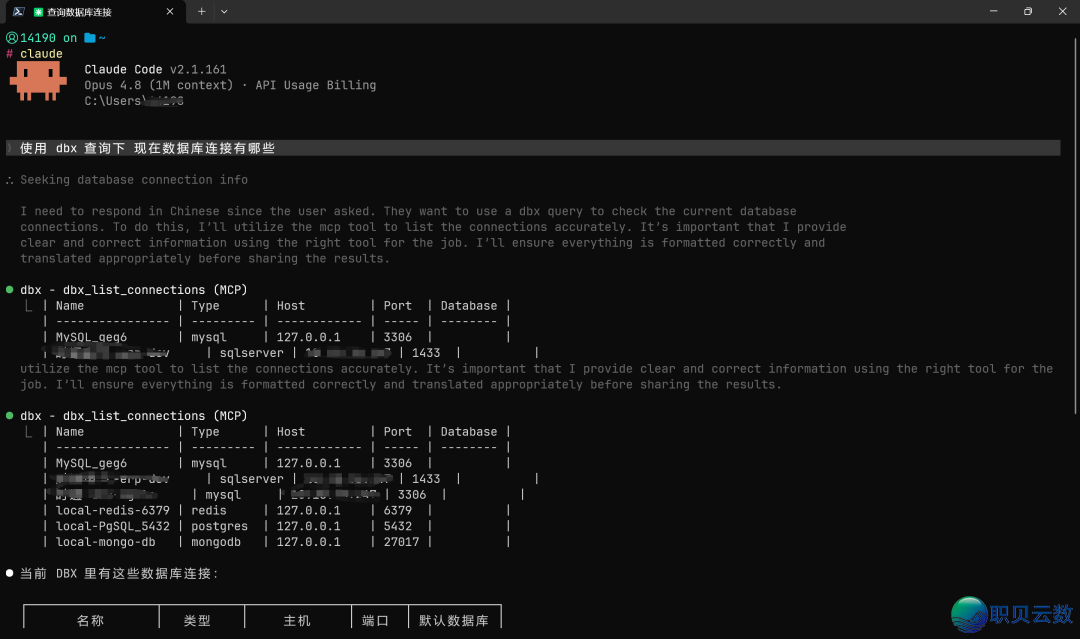
Task: Click the second dbx_list_connections (MCP) call
Action: (x=134, y=416)
